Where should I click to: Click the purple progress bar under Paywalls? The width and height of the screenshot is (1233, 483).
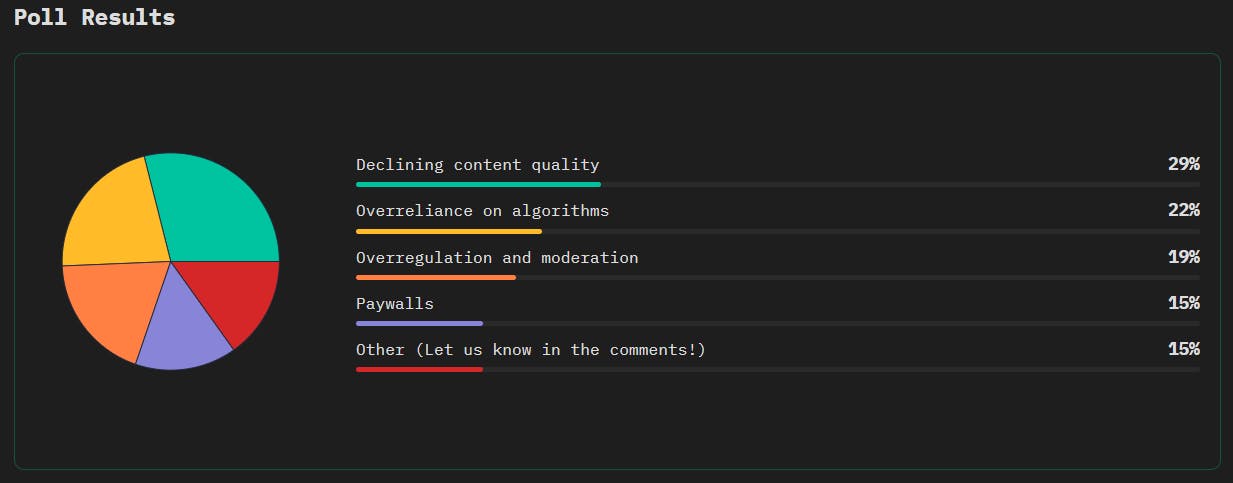coord(419,323)
